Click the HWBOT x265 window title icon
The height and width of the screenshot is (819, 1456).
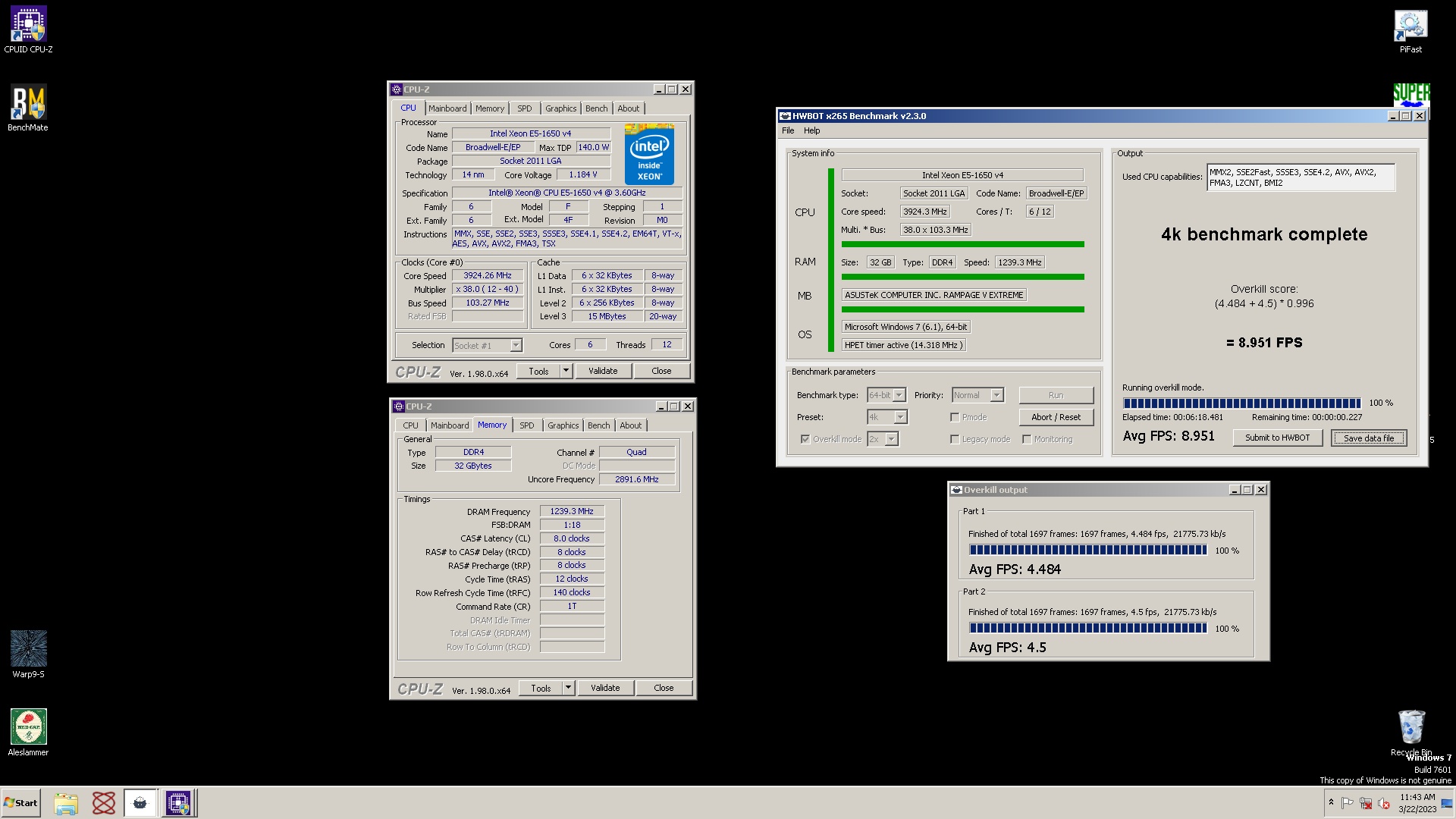786,116
